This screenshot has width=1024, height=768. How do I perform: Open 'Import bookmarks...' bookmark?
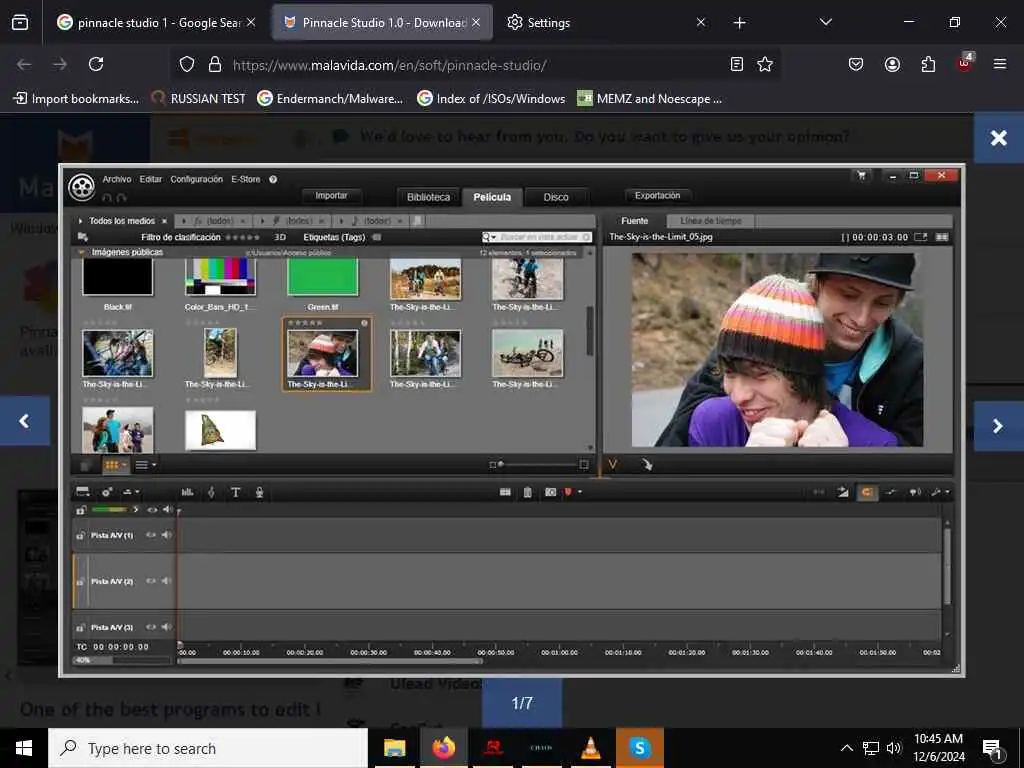tap(77, 99)
